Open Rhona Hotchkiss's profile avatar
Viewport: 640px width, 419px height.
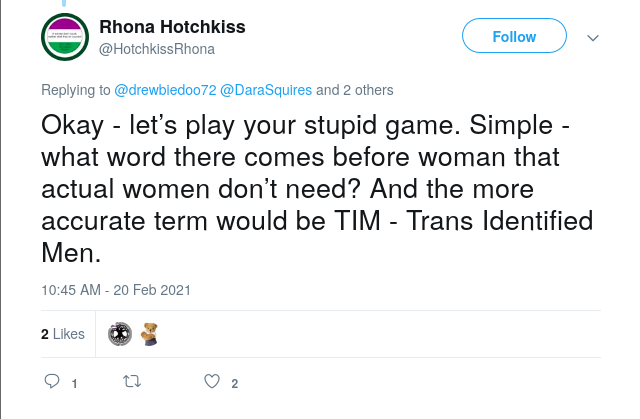tap(67, 38)
